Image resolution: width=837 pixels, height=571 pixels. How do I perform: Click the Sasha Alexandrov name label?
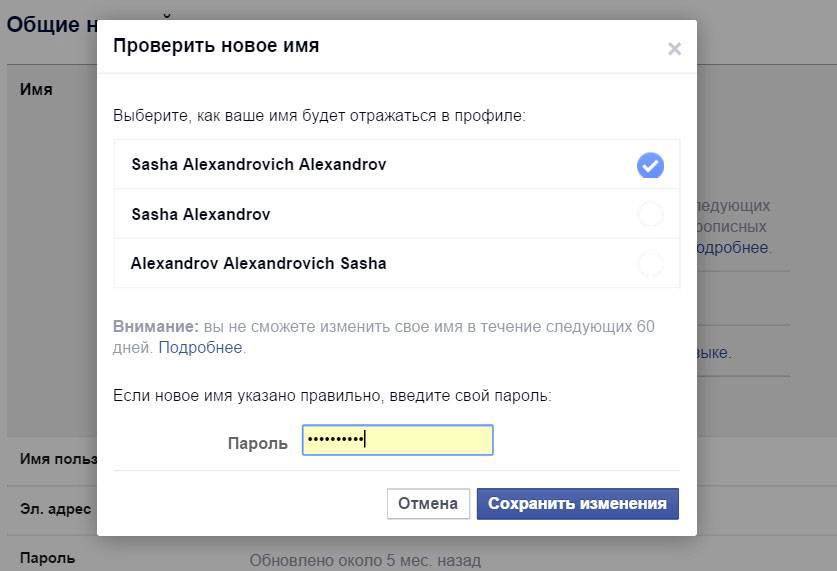coord(200,214)
